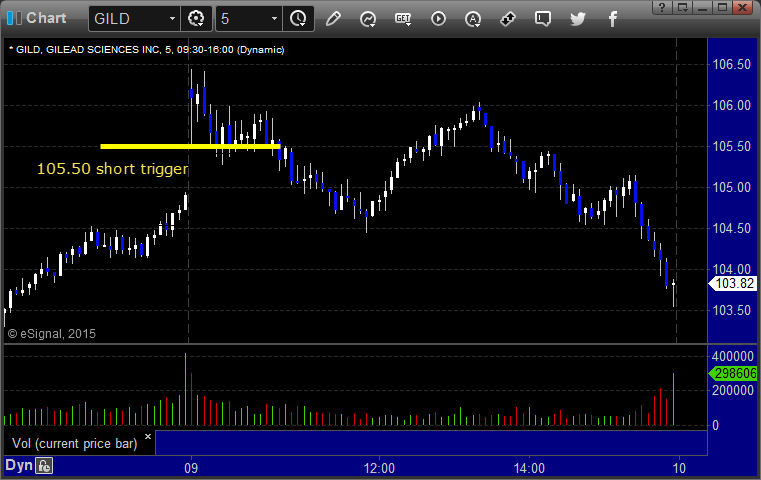This screenshot has height=480, width=761.
Task: Close the Vol current price bar panel
Action: (x=148, y=436)
